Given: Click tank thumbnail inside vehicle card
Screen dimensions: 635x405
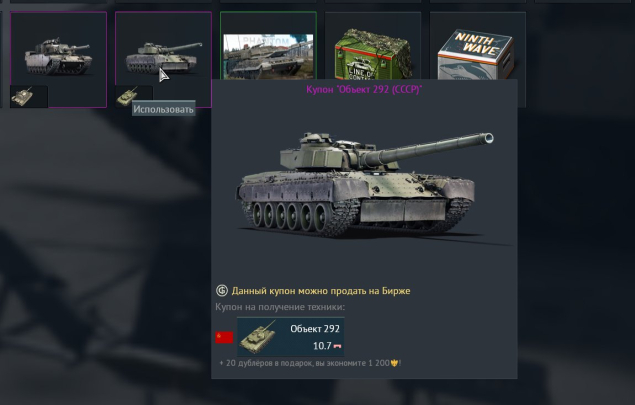Looking at the screenshot, I should (x=258, y=337).
